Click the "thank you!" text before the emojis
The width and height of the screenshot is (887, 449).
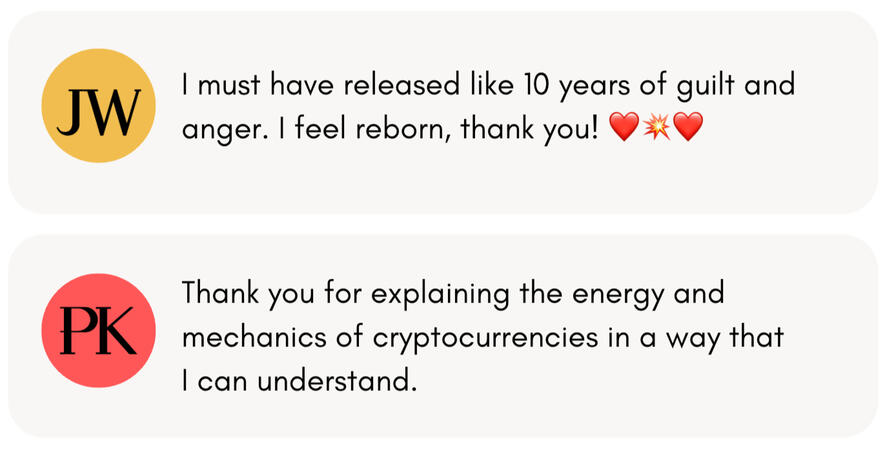529,129
